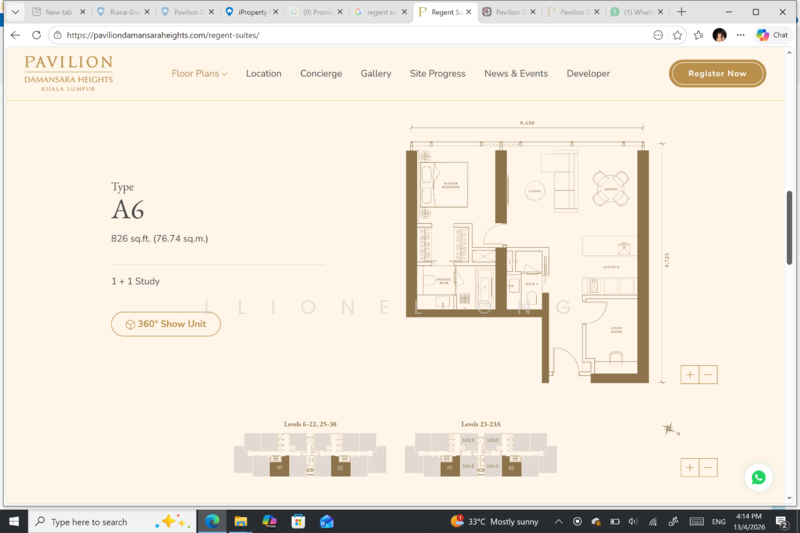Screen dimensions: 800x533
Task: Open the tab list dropdown arrow
Action: pyautogui.click(x=15, y=12)
